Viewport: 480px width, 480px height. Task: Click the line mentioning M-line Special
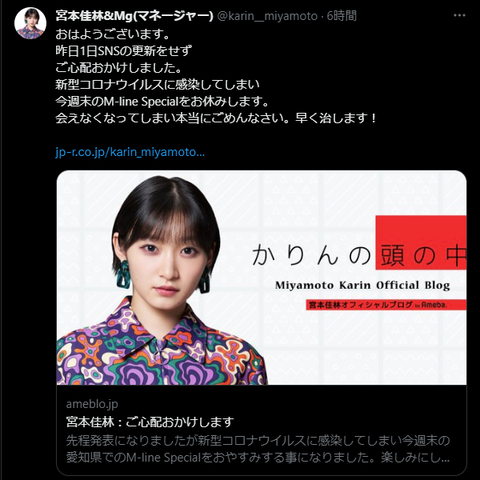pos(162,102)
